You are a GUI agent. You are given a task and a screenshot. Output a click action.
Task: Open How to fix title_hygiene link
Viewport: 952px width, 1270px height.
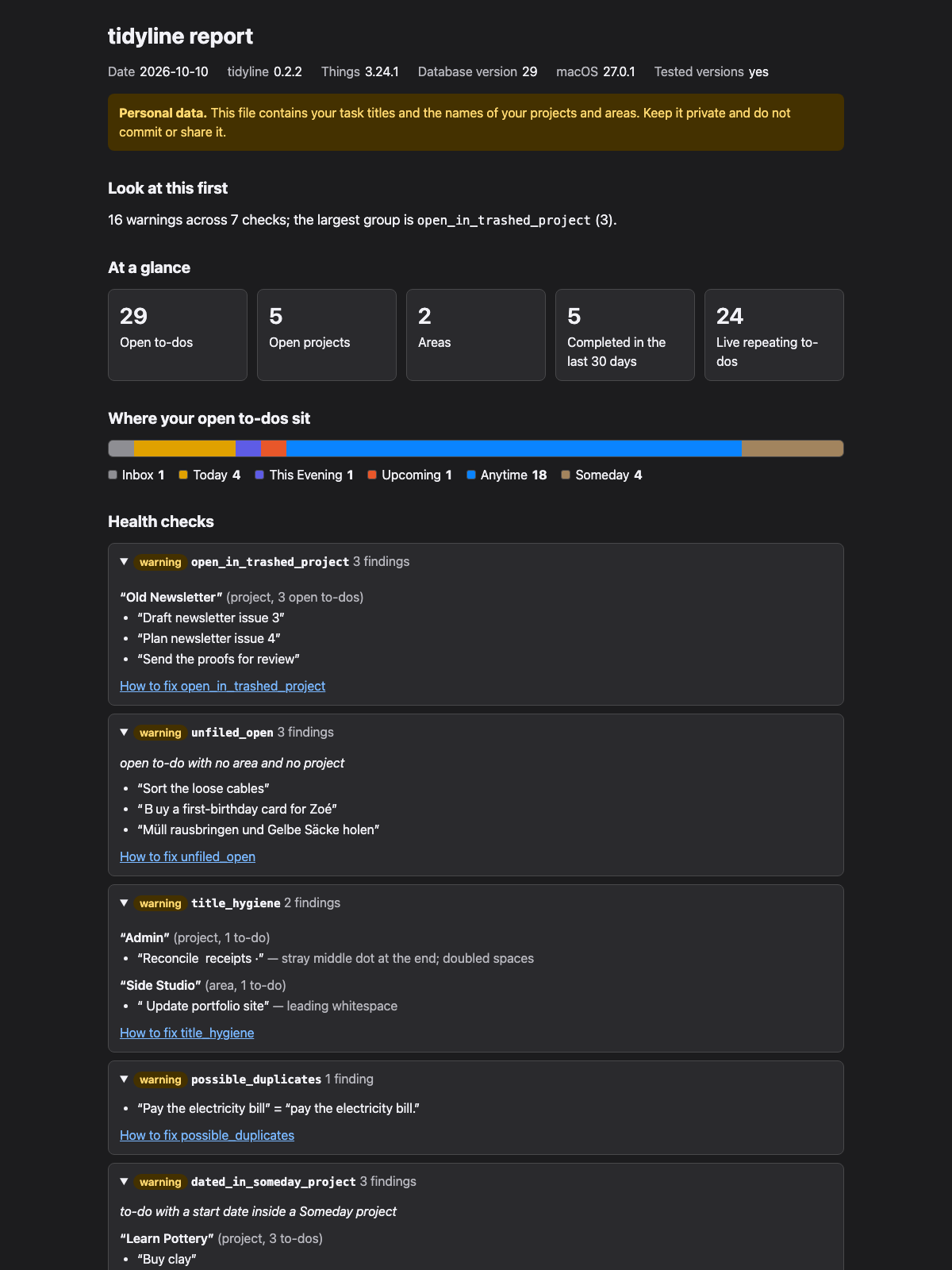click(186, 1033)
